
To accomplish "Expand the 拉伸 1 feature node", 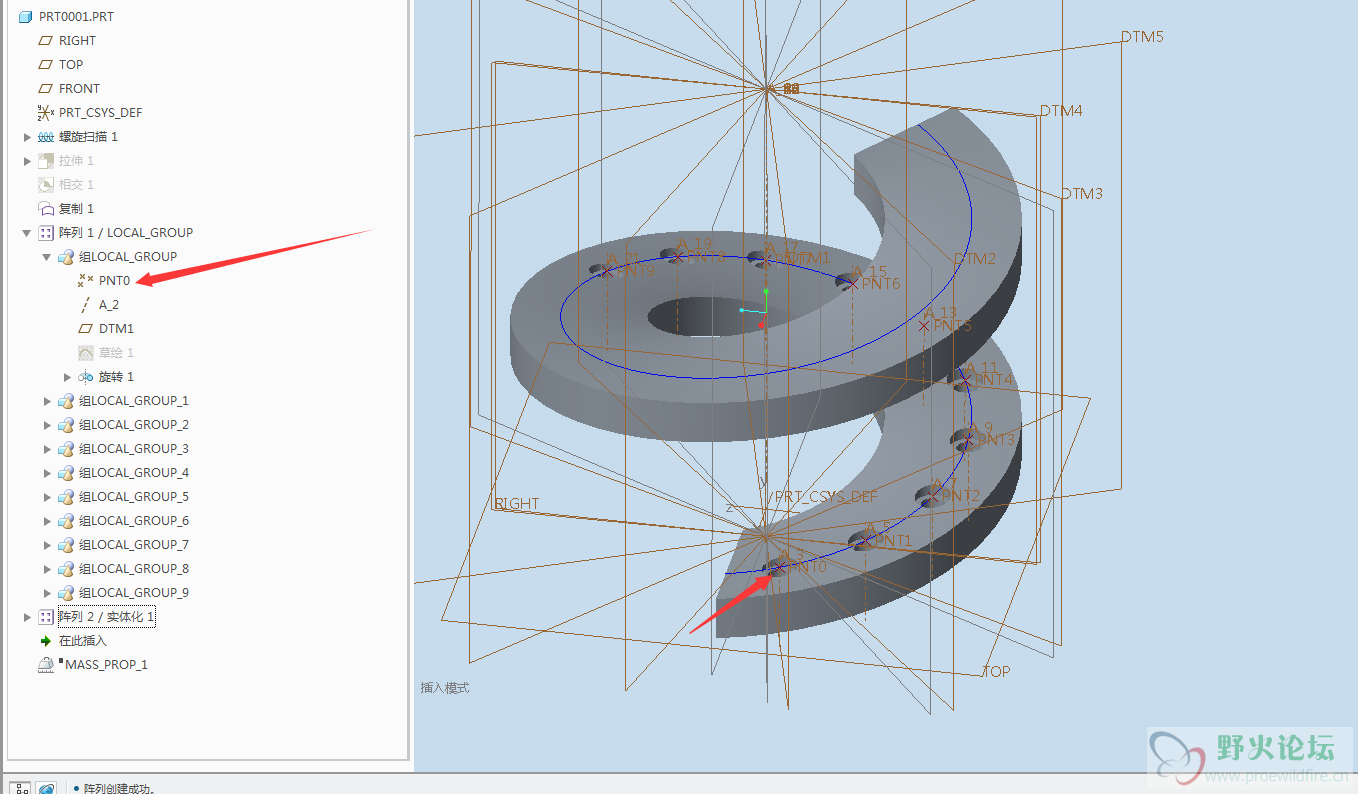I will pyautogui.click(x=27, y=161).
